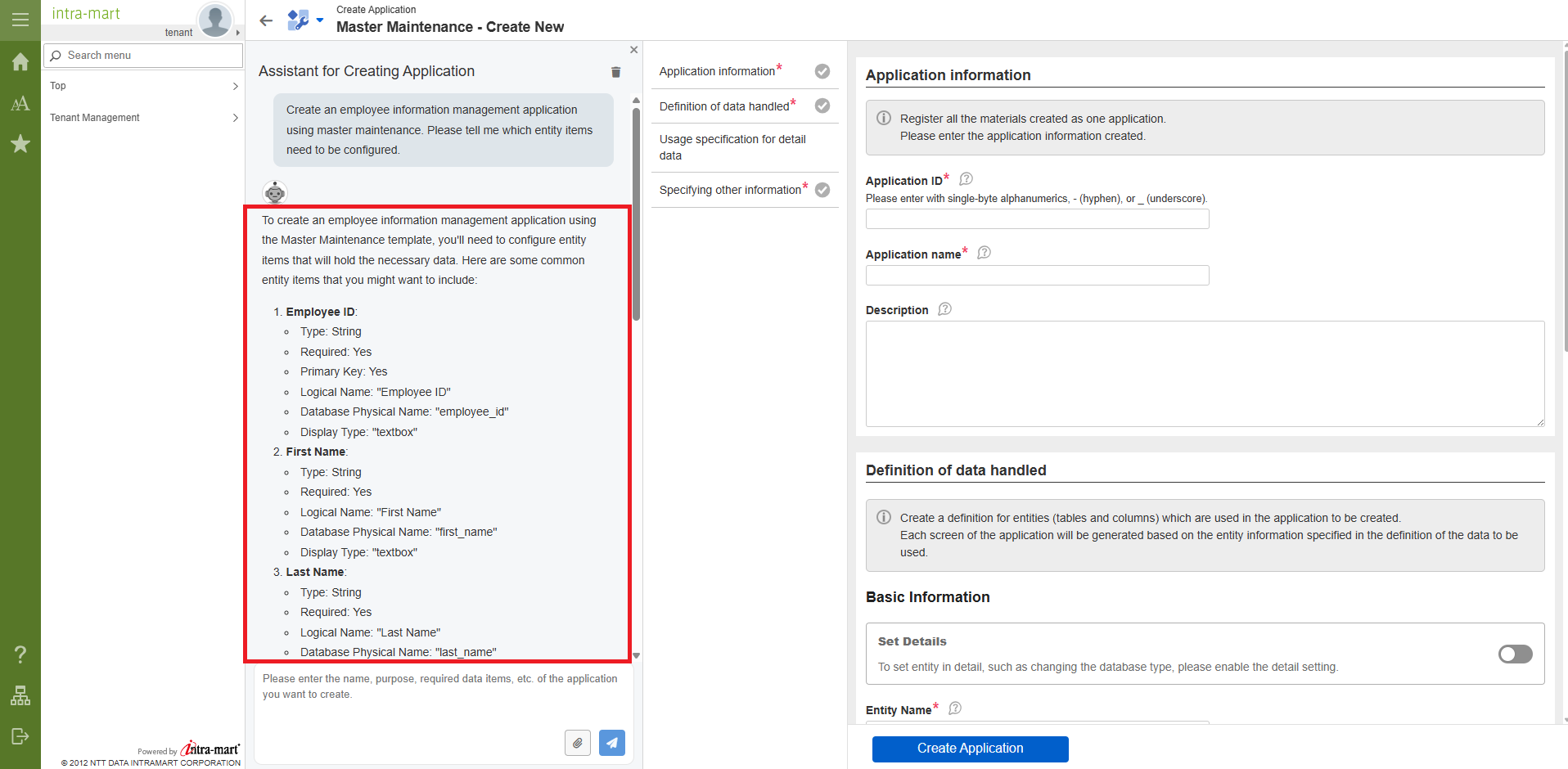Enable the Set Details toggle

pos(1515,654)
